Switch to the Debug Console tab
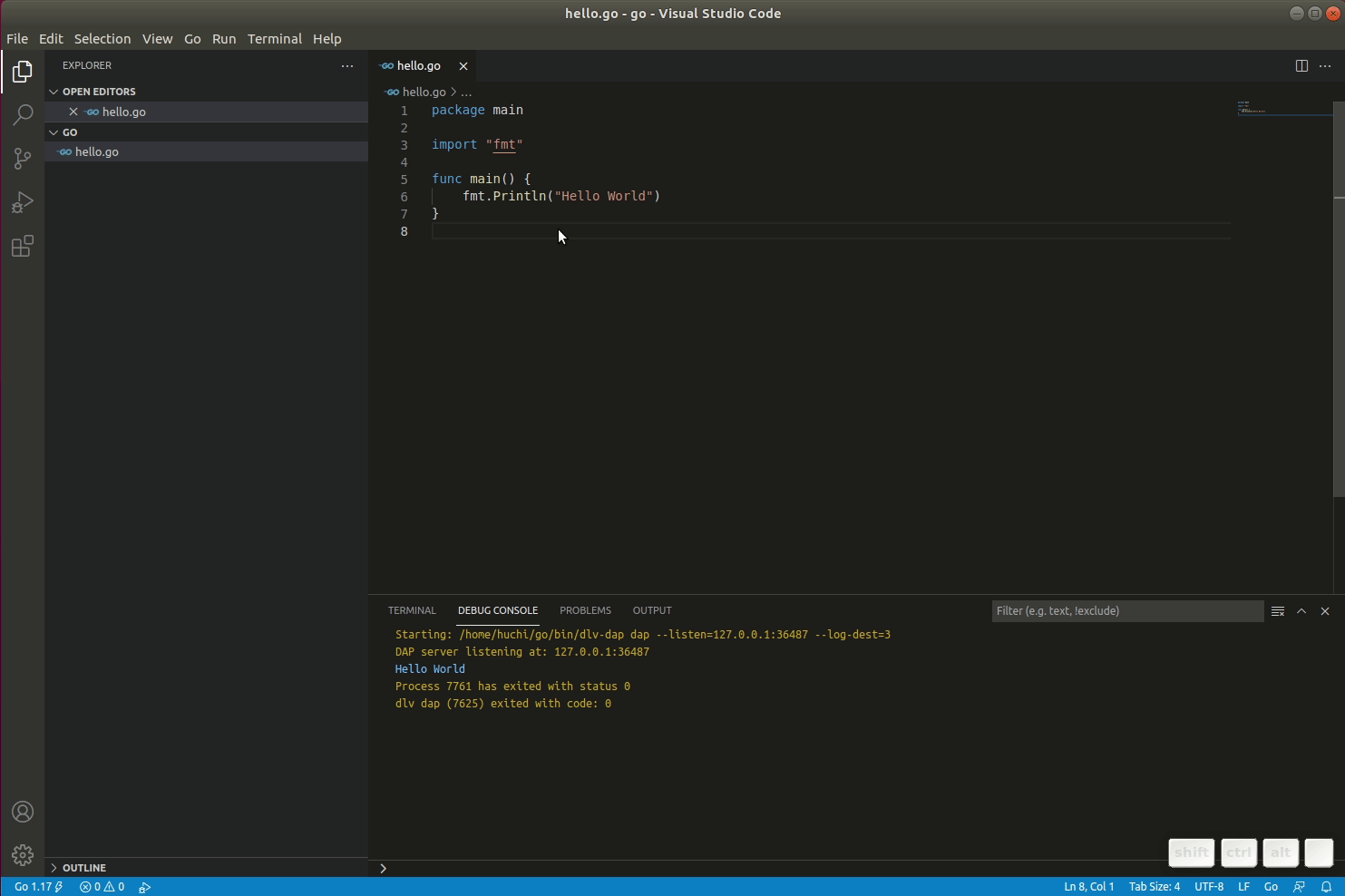Screen dimensions: 1345x896 coord(498,611)
